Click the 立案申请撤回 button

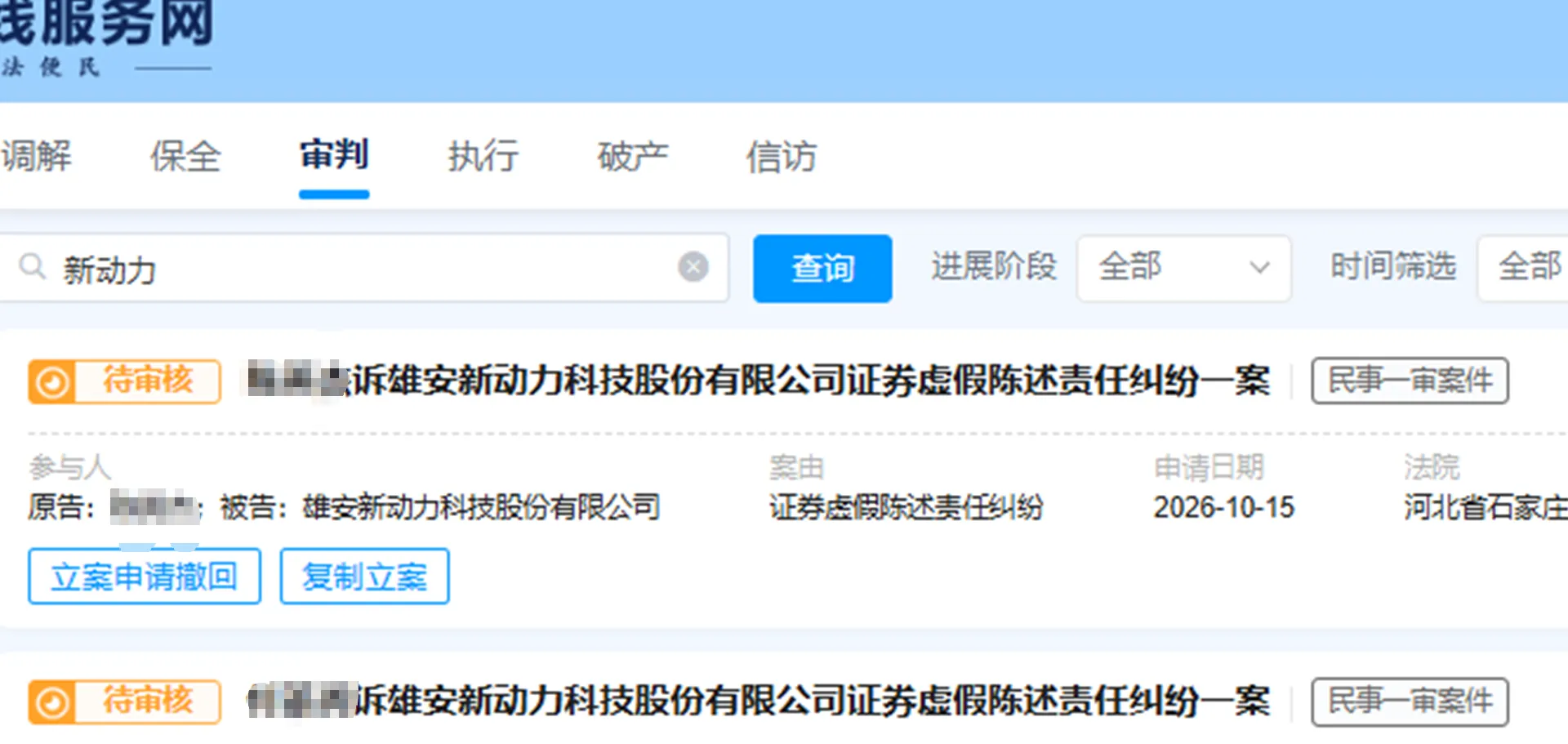point(145,577)
